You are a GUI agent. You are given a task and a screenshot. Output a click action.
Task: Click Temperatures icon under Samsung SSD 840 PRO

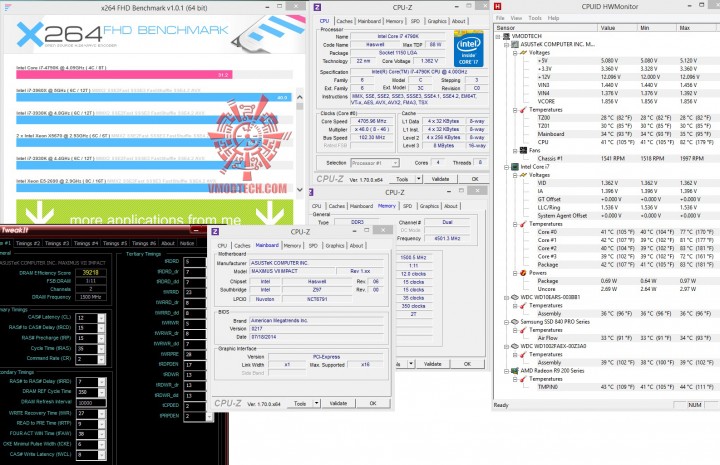(523, 330)
